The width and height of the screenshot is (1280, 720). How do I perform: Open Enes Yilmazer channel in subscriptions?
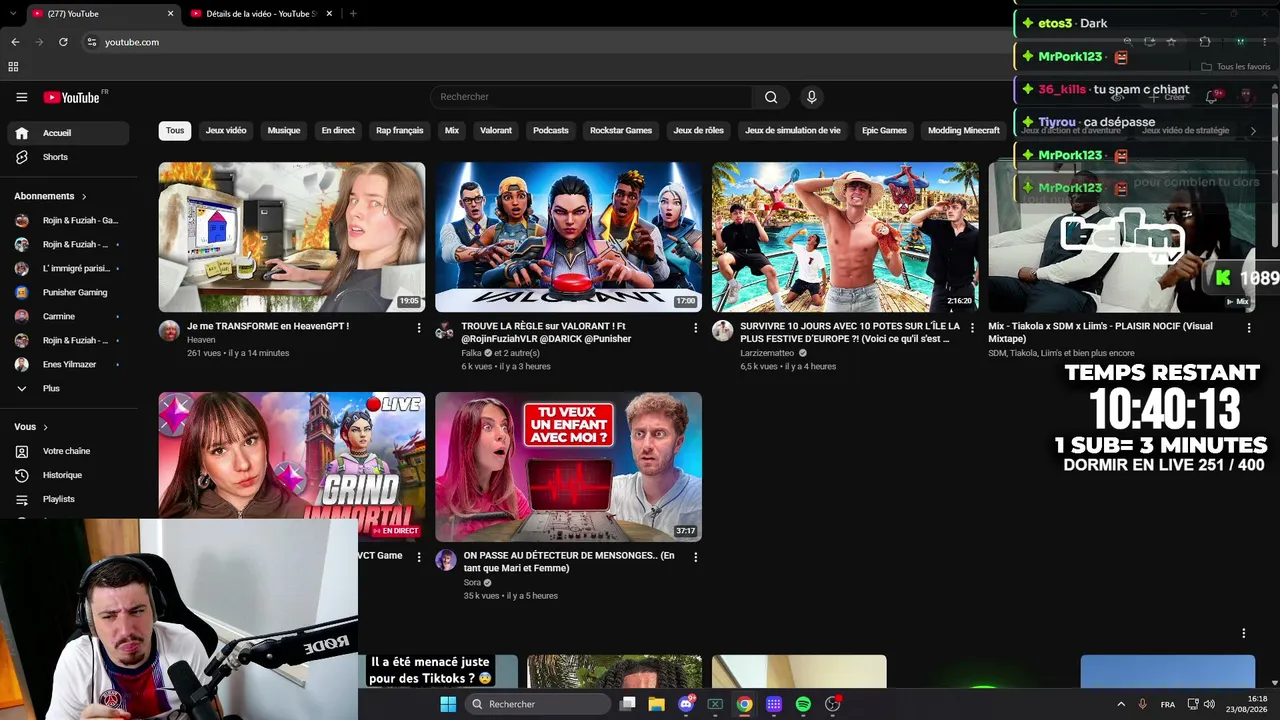click(x=69, y=364)
